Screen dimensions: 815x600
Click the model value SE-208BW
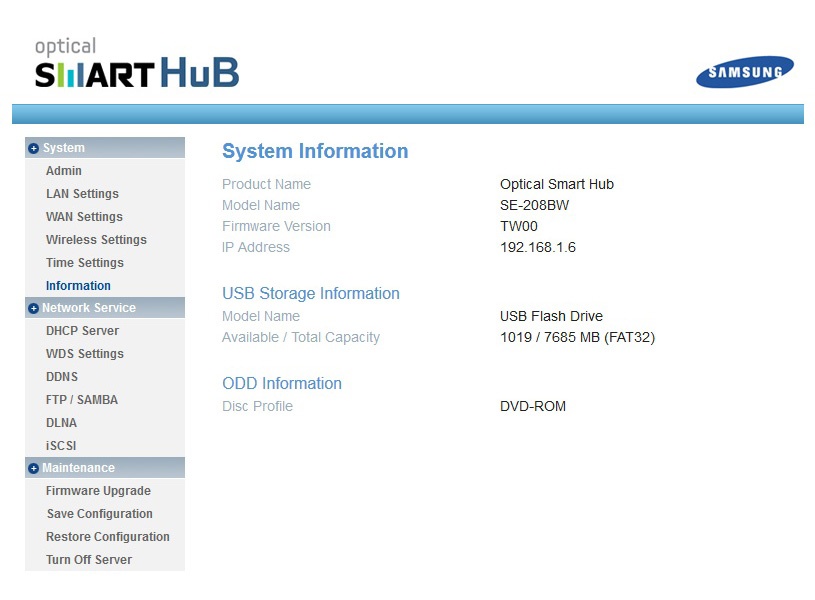pyautogui.click(x=534, y=205)
